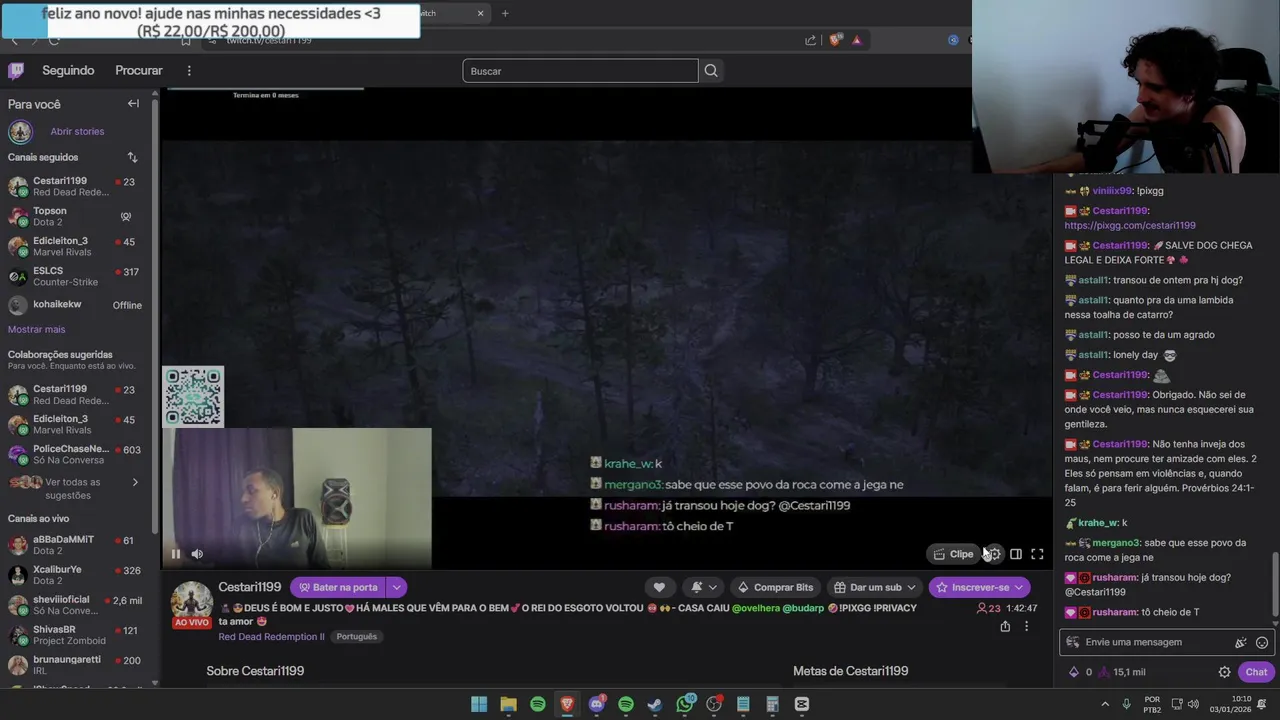Viewport: 1280px width, 720px height.
Task: Open channel points balance 15,1 mil
Action: (x=1121, y=672)
